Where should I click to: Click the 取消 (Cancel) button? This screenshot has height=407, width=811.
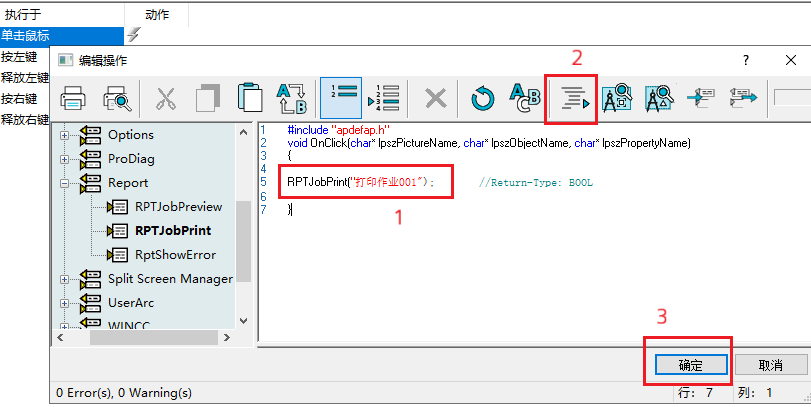tap(770, 365)
